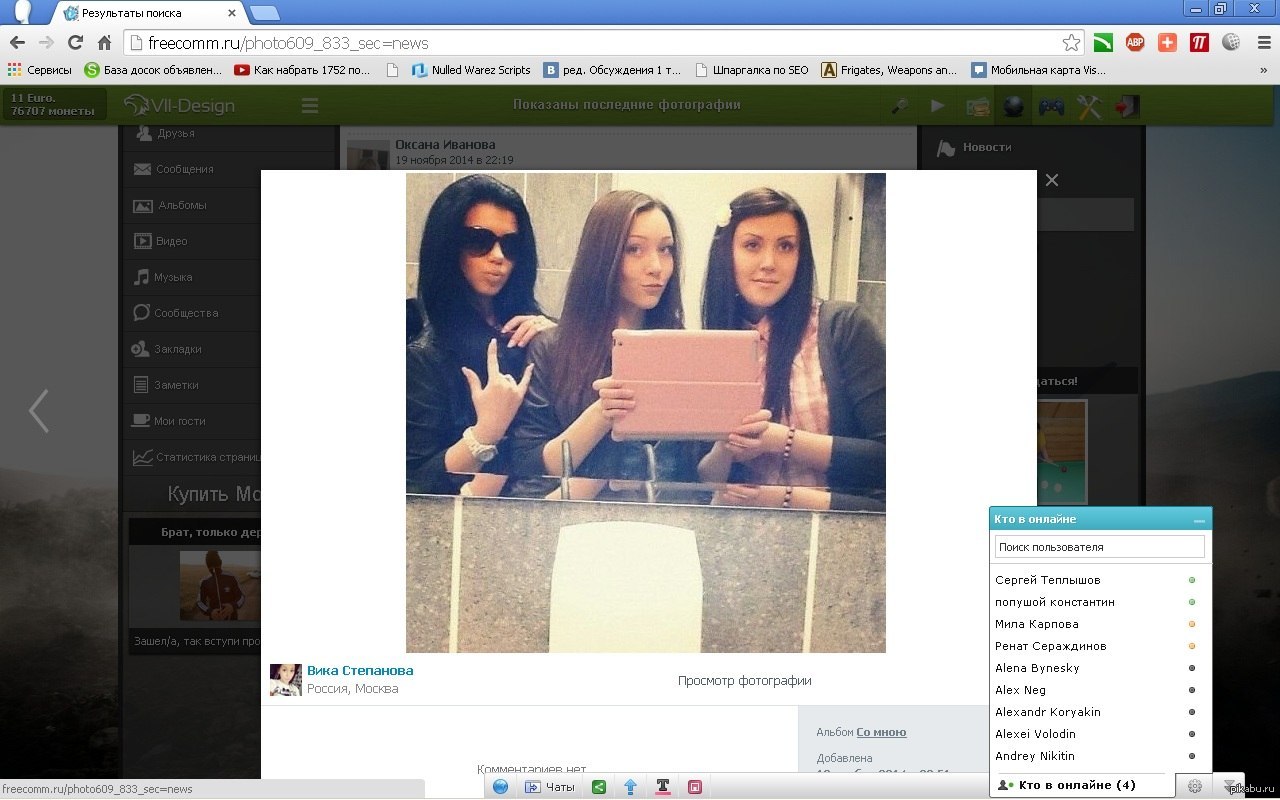Open the Chrome menu button

(1264, 42)
